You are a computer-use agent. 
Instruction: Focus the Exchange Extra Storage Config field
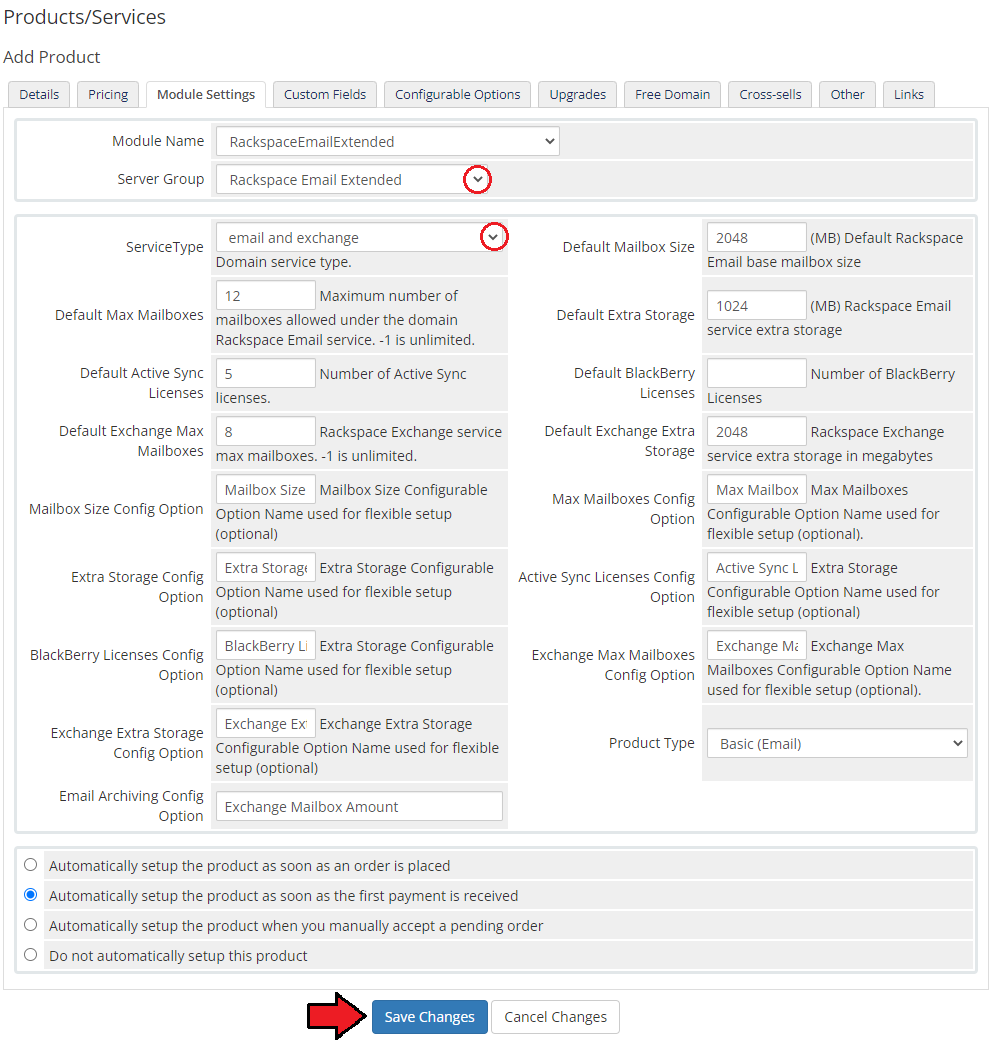tap(265, 724)
